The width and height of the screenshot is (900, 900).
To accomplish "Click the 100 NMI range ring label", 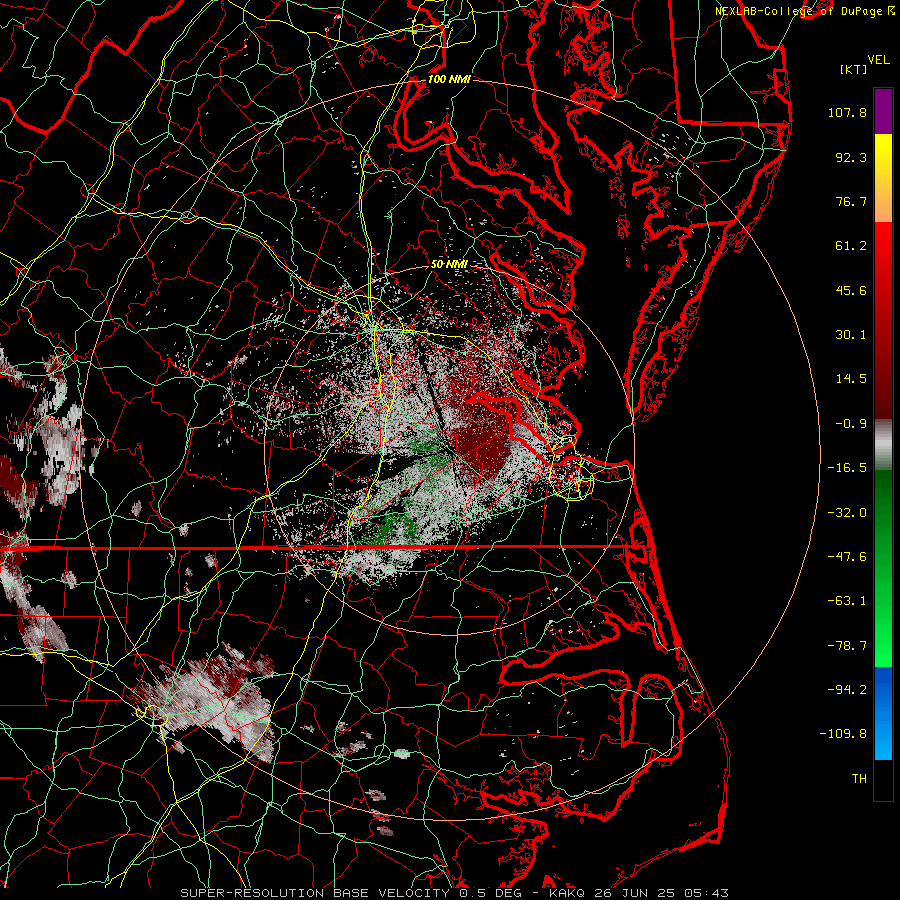I will [449, 79].
